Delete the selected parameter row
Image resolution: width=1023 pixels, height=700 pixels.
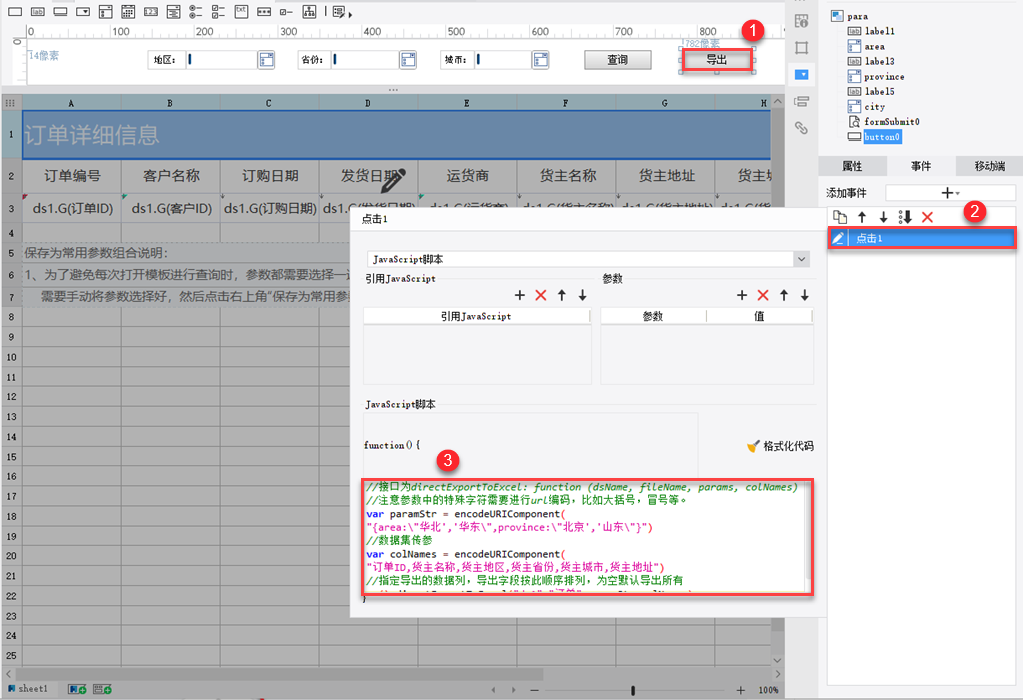(763, 296)
